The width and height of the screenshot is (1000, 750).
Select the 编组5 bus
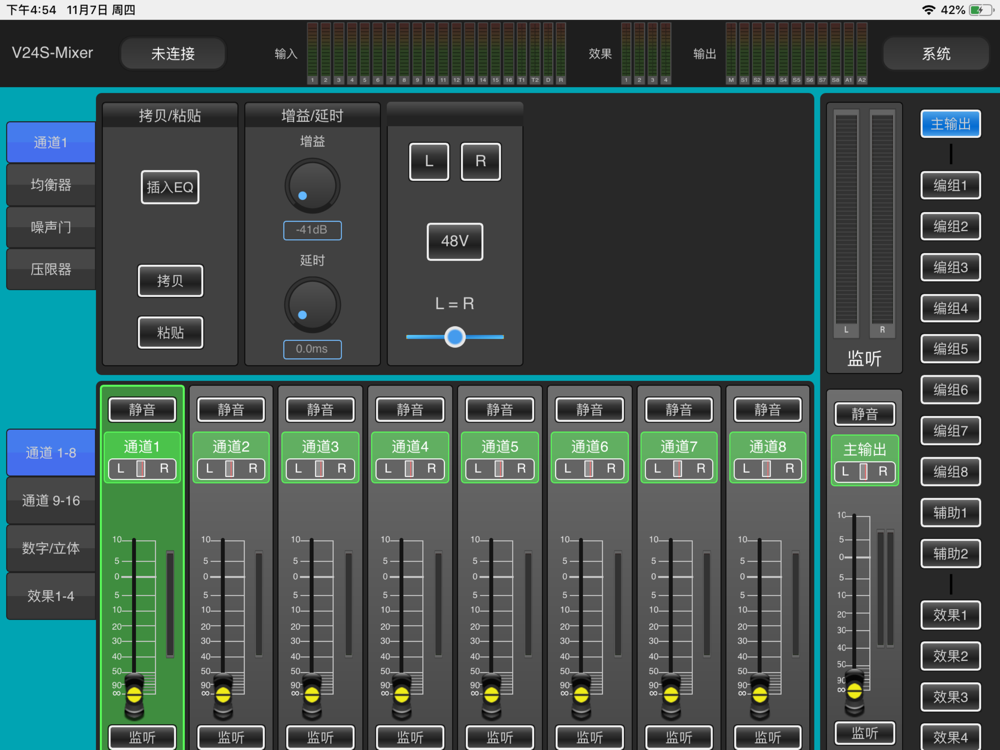click(950, 349)
